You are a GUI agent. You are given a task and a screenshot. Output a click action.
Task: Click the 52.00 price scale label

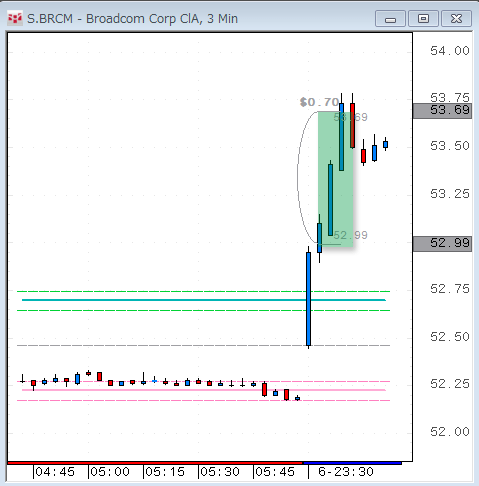click(450, 432)
